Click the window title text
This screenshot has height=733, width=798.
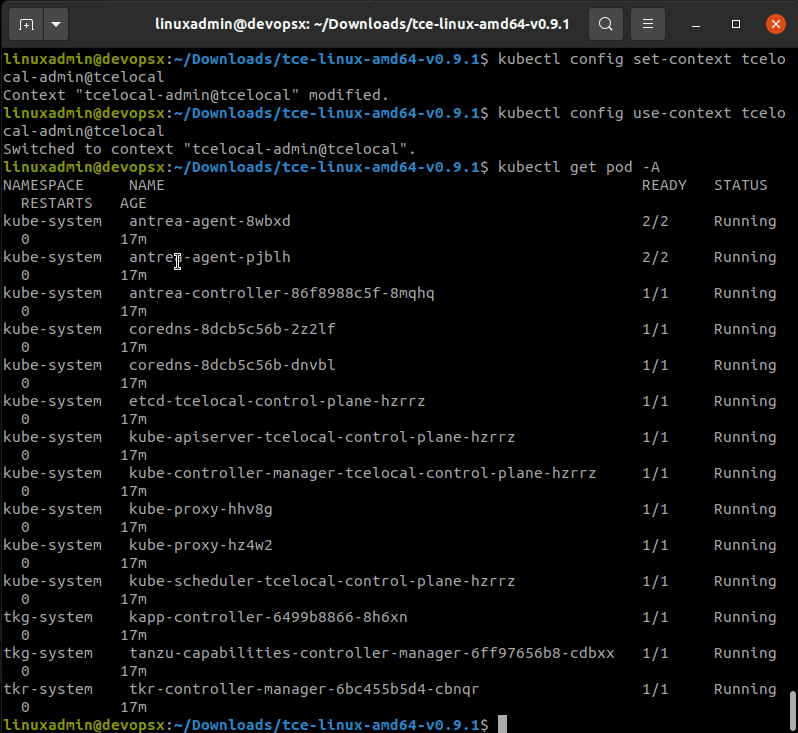tap(362, 24)
